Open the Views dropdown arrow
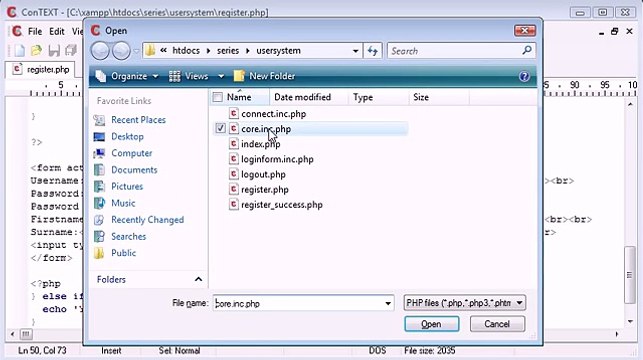This screenshot has height=360, width=643. point(221,76)
